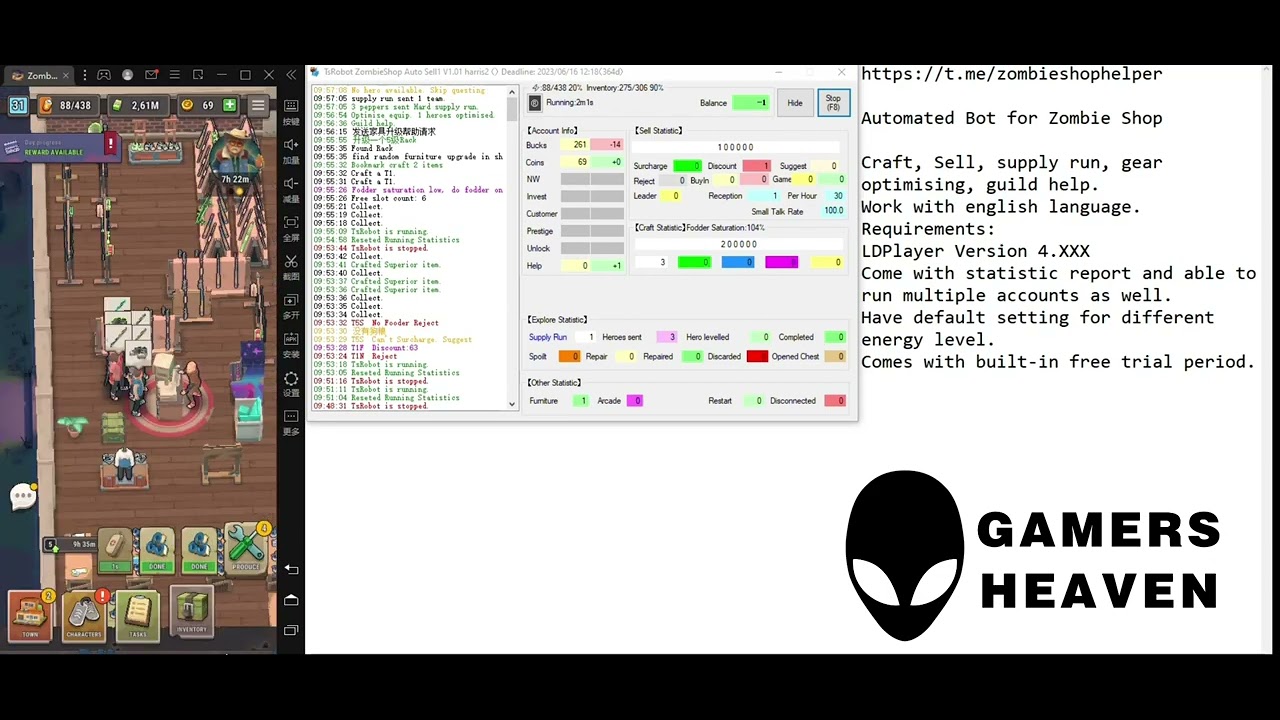Viewport: 1280px width, 720px height.
Task: Open the Reward Available day progress banner
Action: (x=60, y=147)
